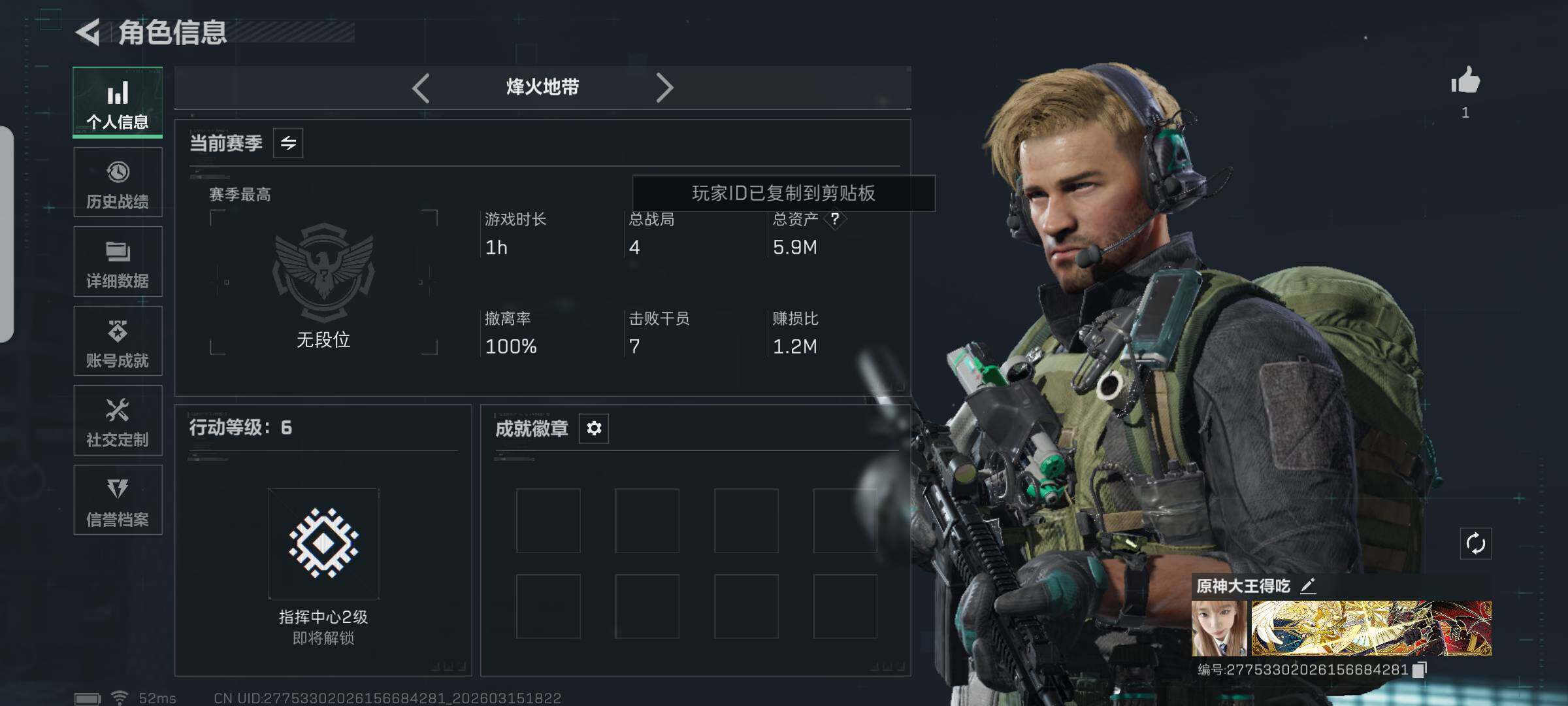This screenshot has height=706, width=1568.
Task: Toggle the 当前赛季 season switch icon
Action: point(288,143)
